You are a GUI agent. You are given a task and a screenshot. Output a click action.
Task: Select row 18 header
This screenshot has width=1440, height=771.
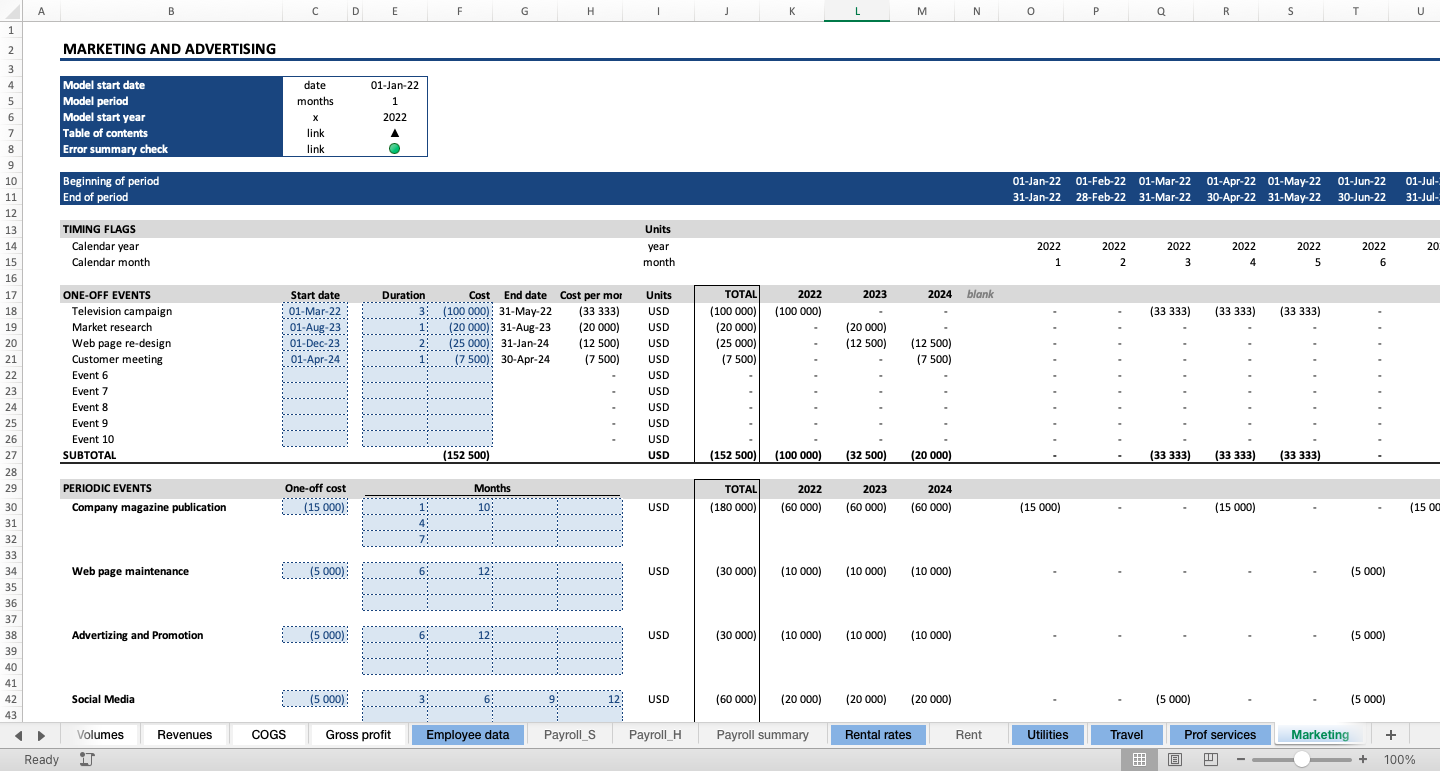pyautogui.click(x=10, y=311)
